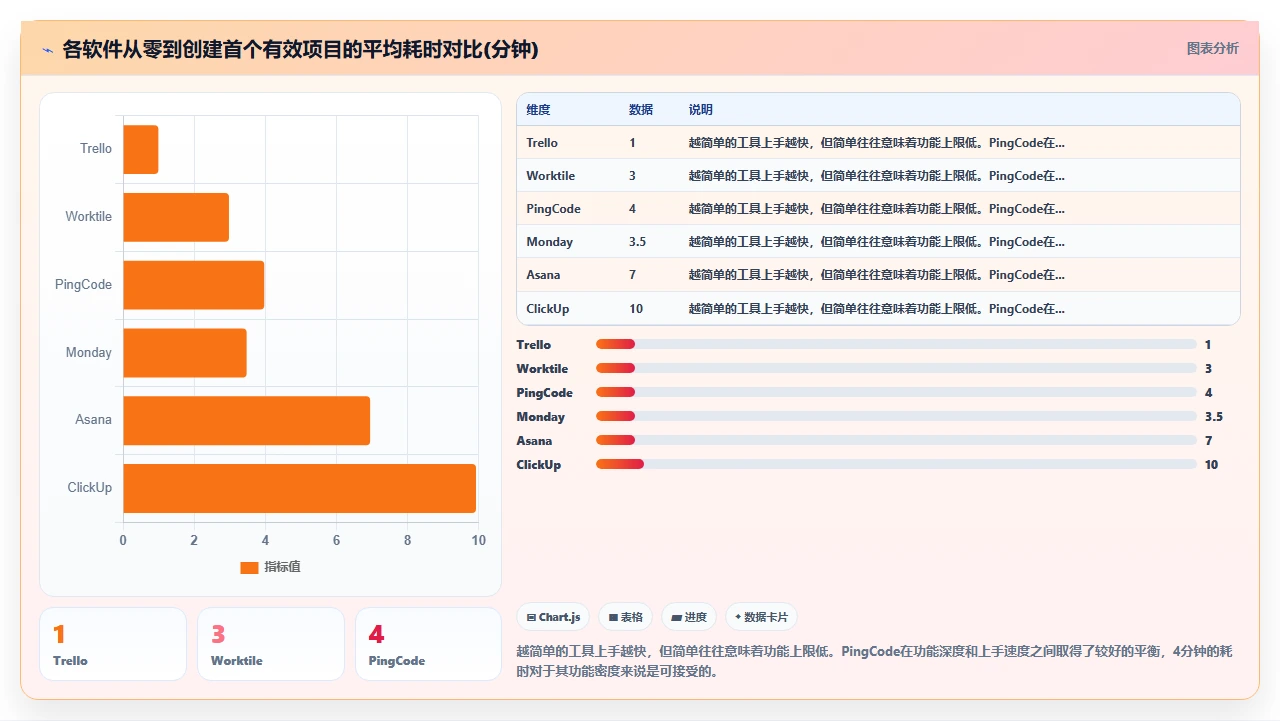Select the 表格 tag chip

pyautogui.click(x=625, y=617)
